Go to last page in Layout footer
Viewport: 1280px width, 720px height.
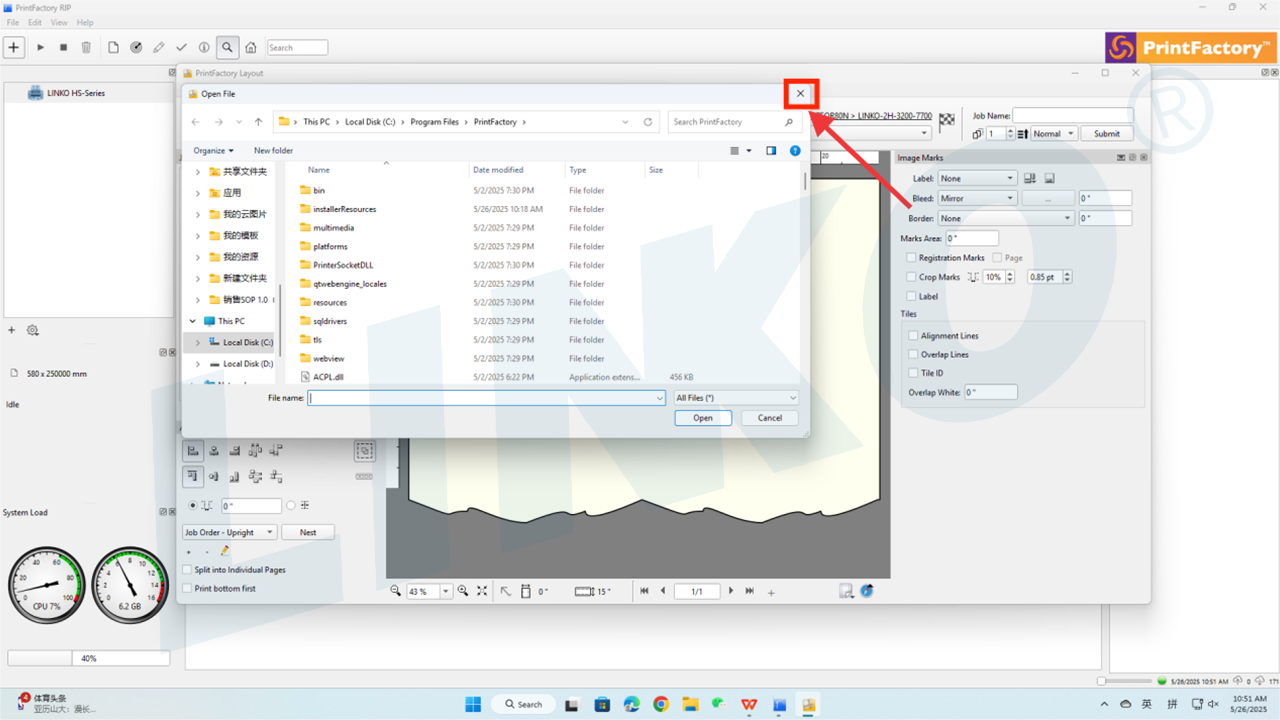[749, 591]
